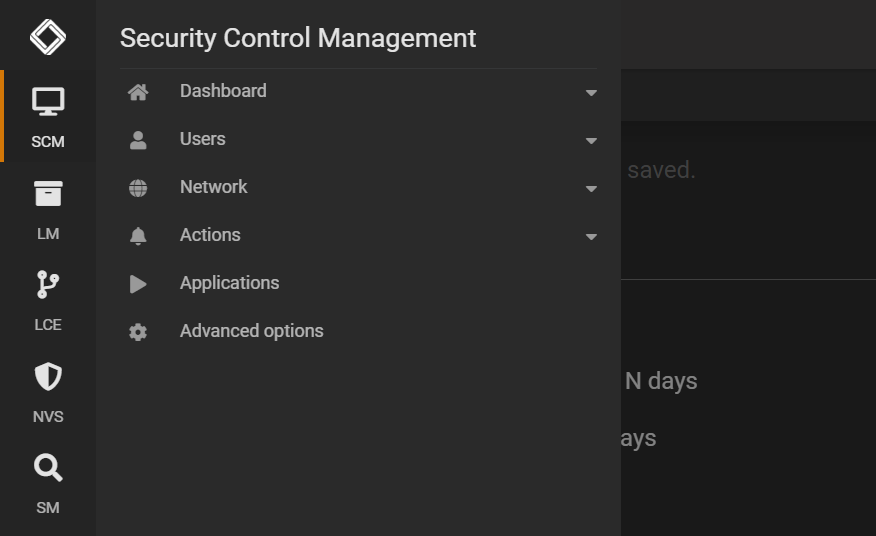The image size is (876, 536).
Task: Open the LCE branch icon
Action: (48, 284)
